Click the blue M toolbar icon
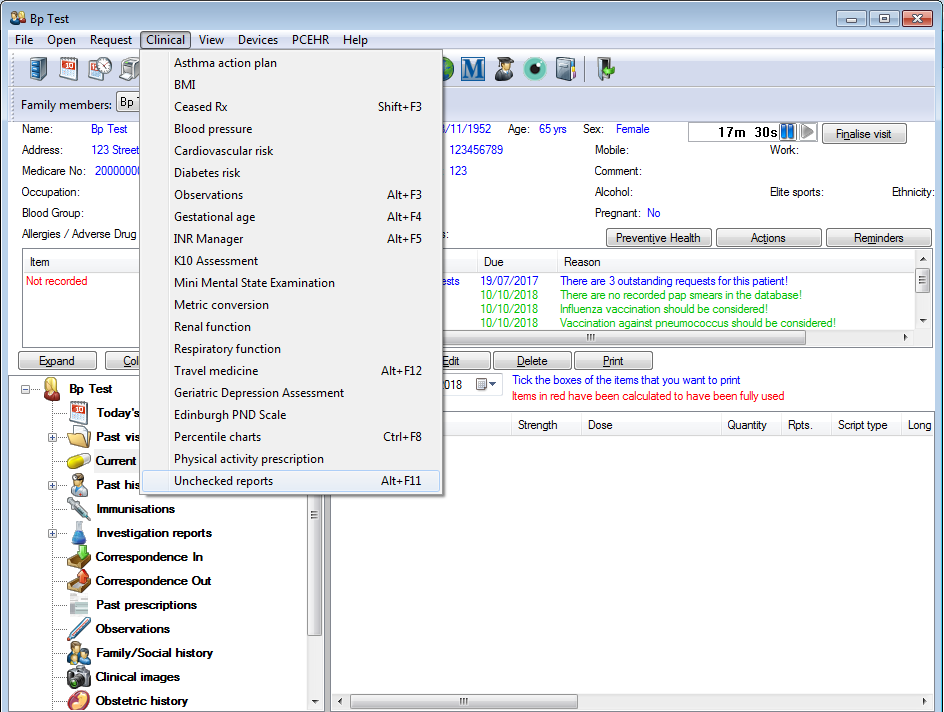 [x=473, y=69]
